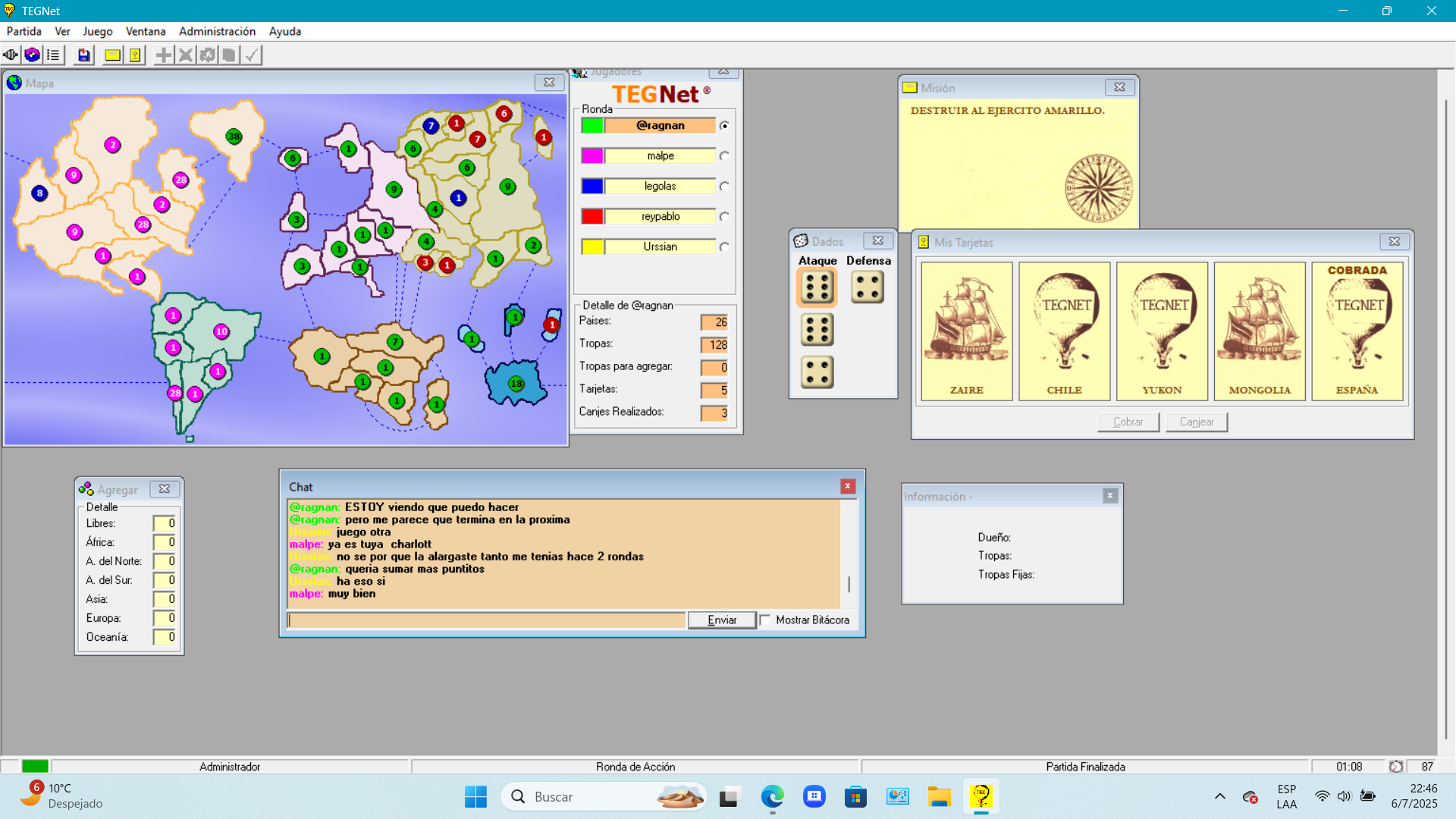Click the taskbar Buscar search box
The image size is (1456, 819).
click(604, 797)
